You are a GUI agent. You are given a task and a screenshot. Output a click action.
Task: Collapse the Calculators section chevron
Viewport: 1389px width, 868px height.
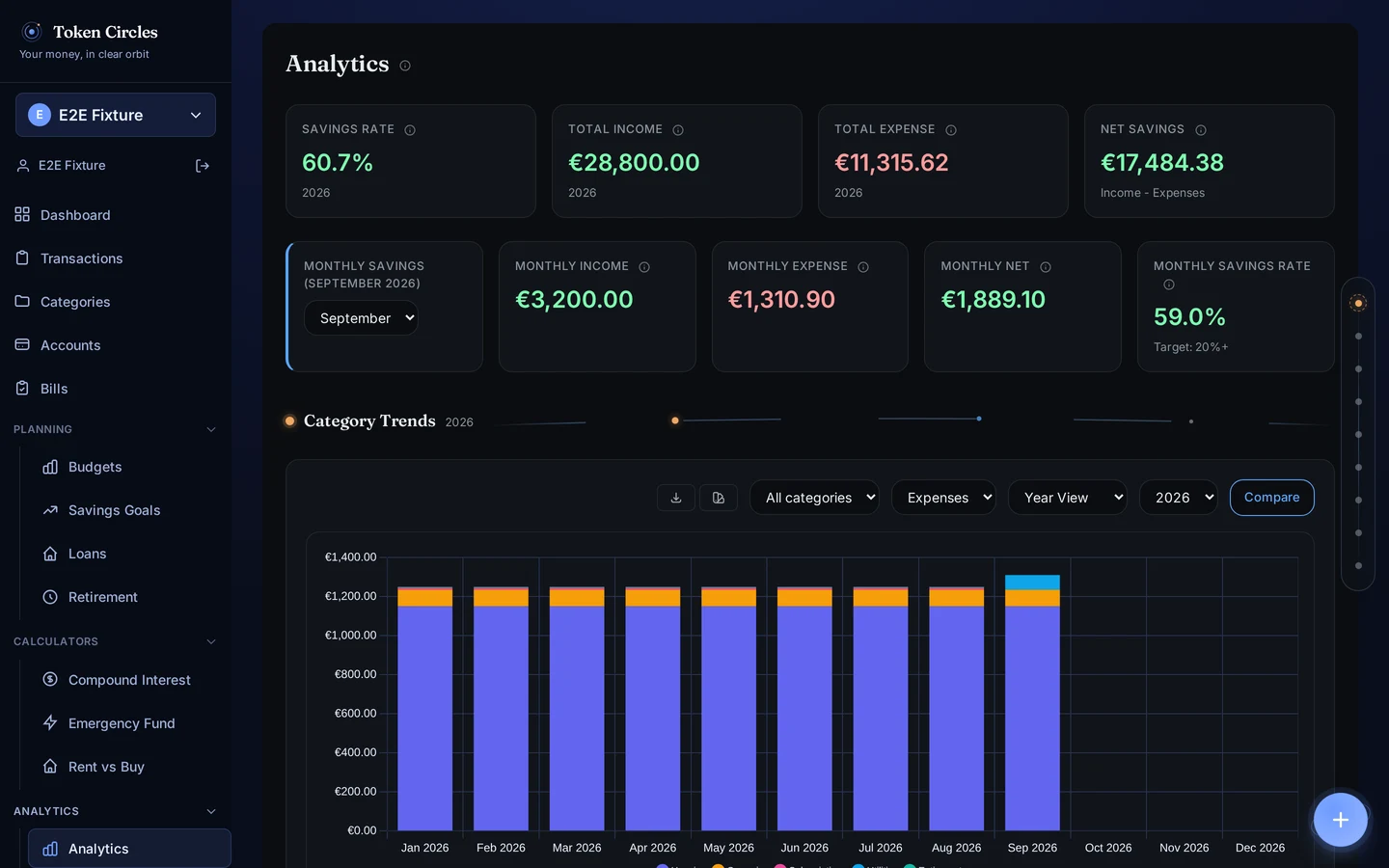click(211, 641)
